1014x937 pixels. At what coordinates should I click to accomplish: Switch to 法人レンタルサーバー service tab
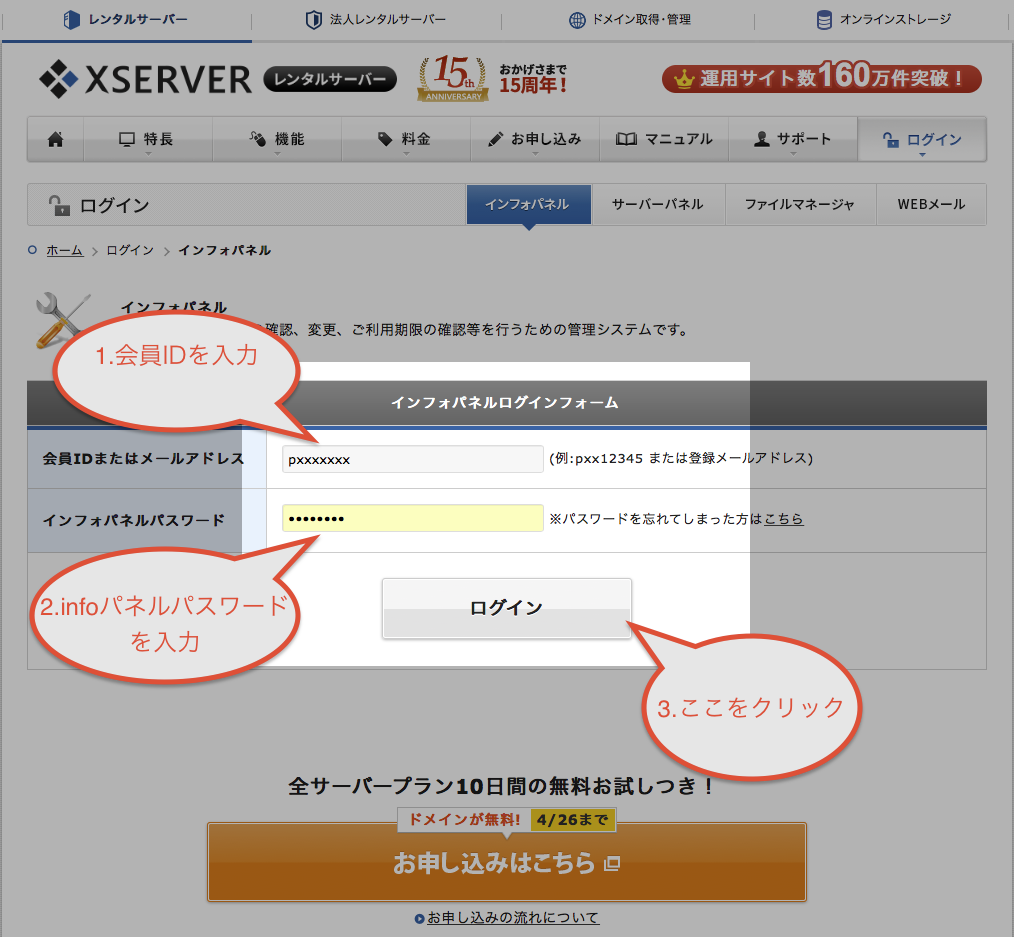376,20
